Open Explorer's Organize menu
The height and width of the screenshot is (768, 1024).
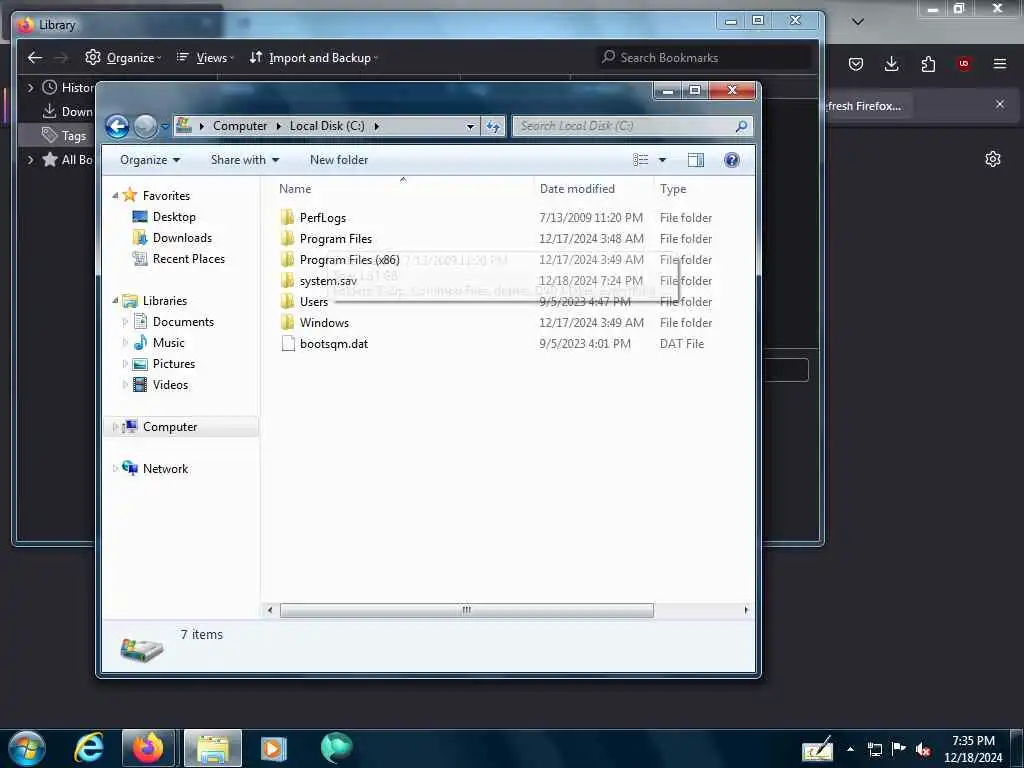pos(150,160)
